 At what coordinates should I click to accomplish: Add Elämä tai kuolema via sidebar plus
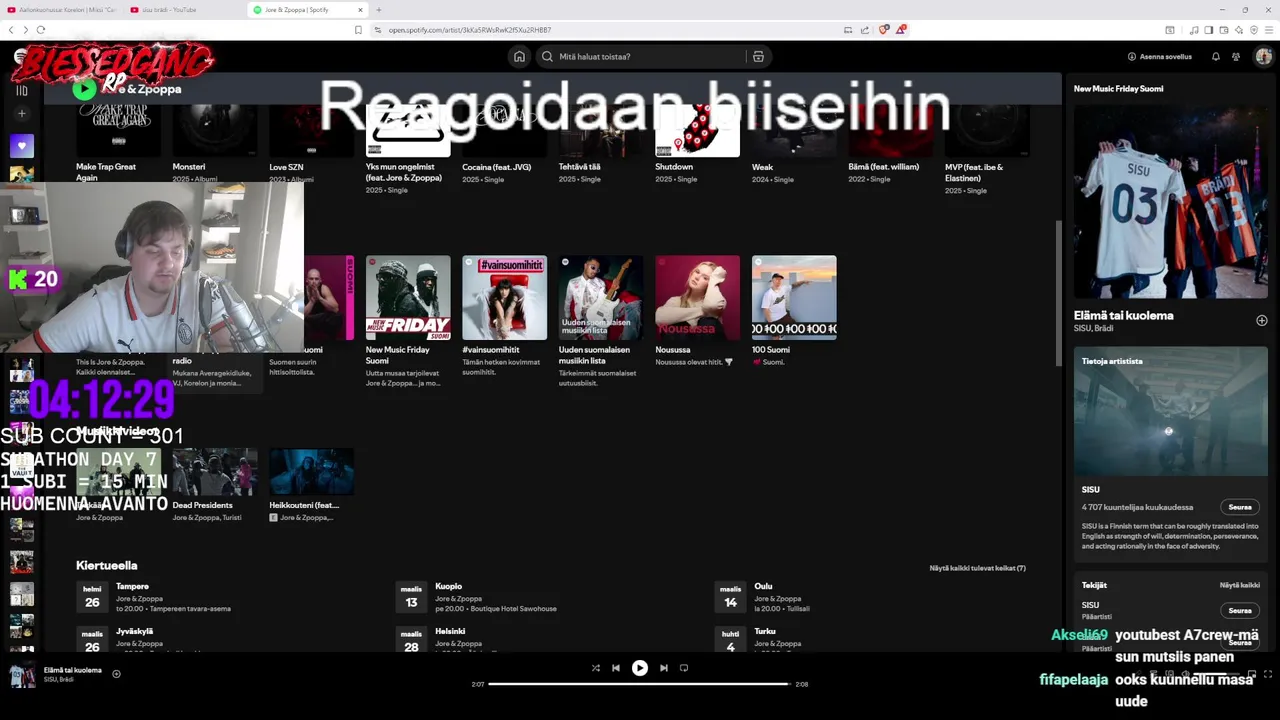1261,321
